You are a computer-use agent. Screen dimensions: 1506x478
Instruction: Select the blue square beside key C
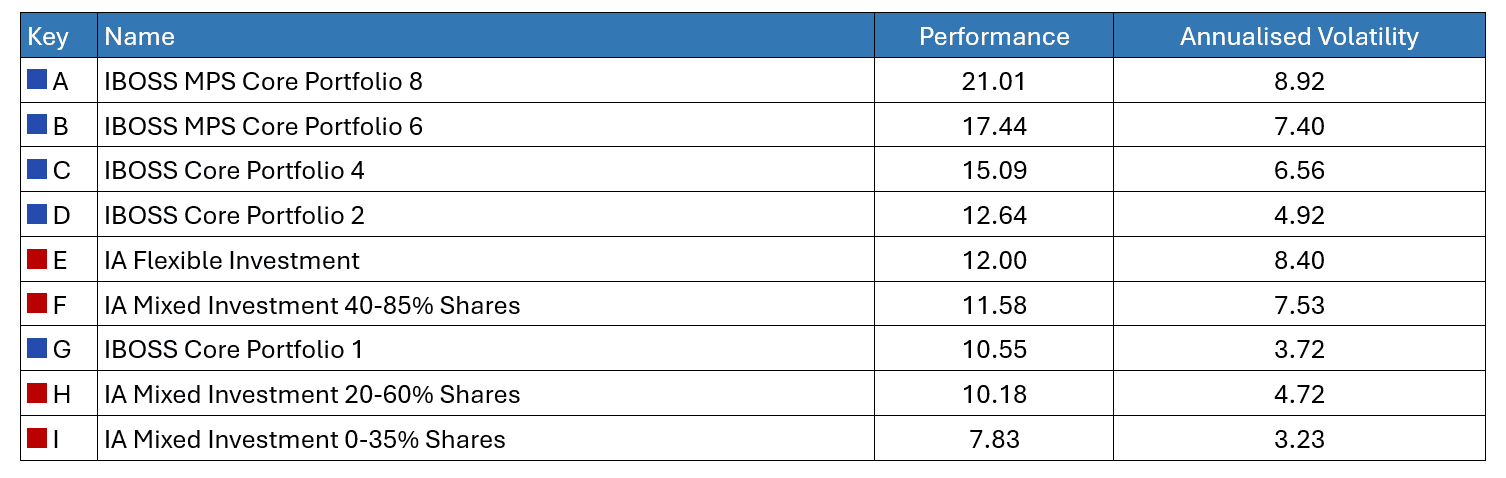(37, 169)
